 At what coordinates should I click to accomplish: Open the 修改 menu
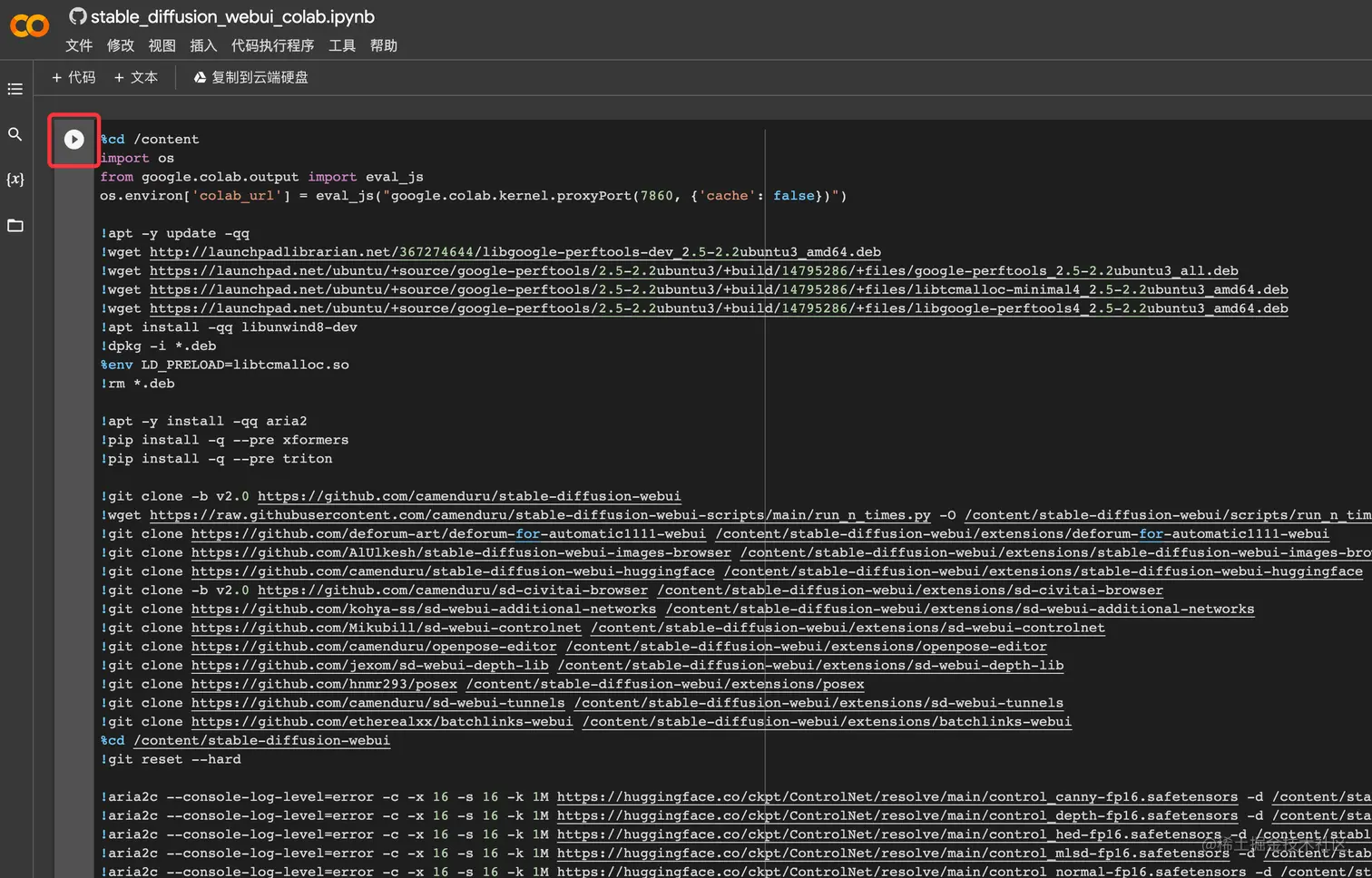pyautogui.click(x=121, y=45)
